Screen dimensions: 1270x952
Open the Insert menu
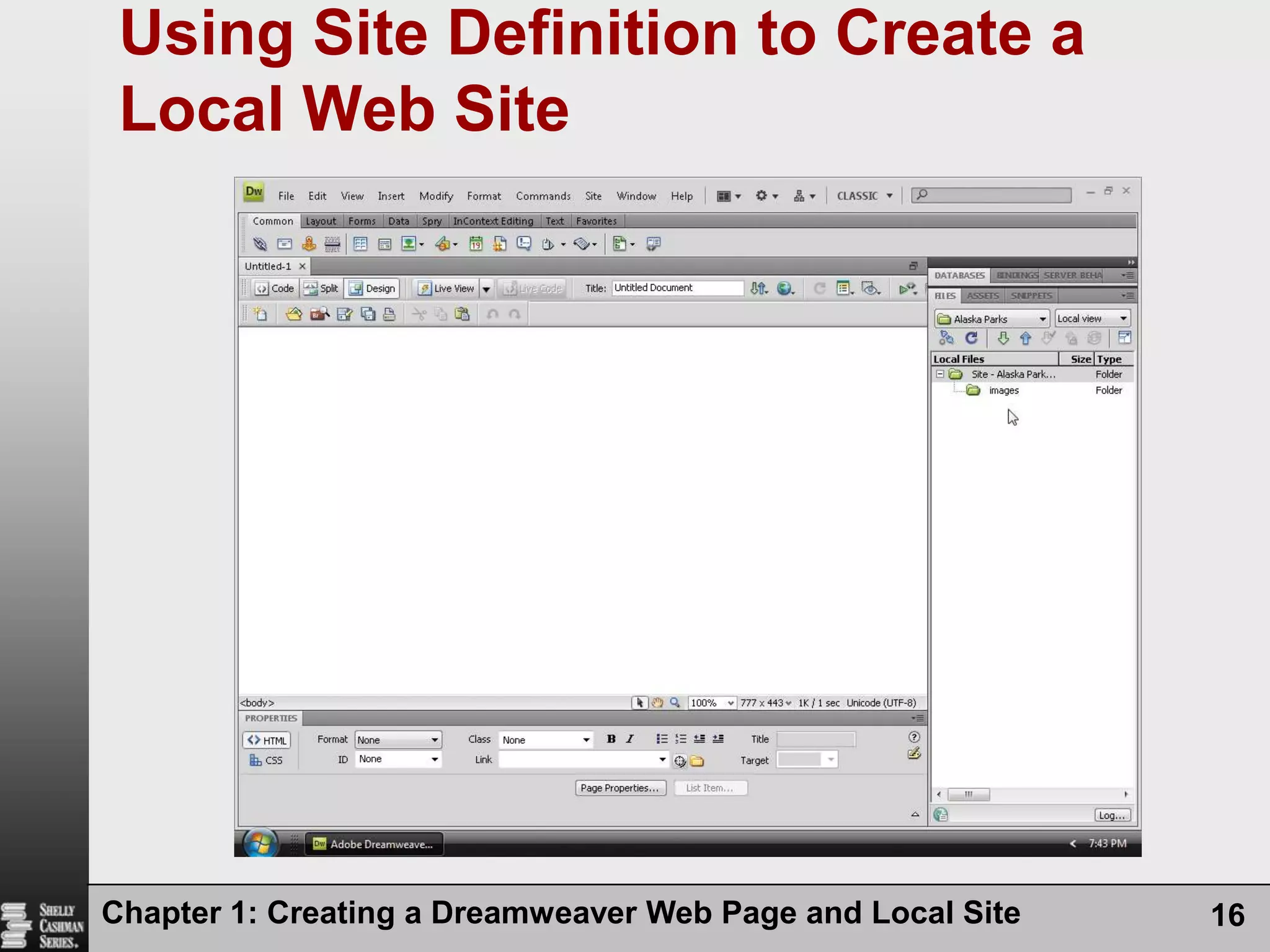pyautogui.click(x=391, y=196)
